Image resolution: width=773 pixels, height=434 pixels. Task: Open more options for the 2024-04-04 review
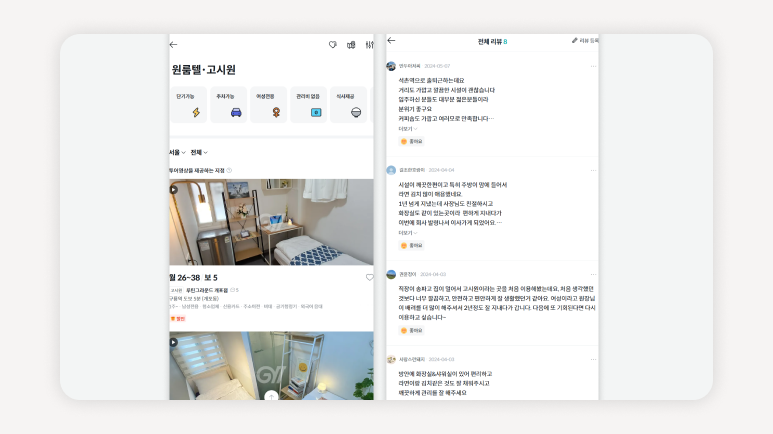click(x=593, y=170)
